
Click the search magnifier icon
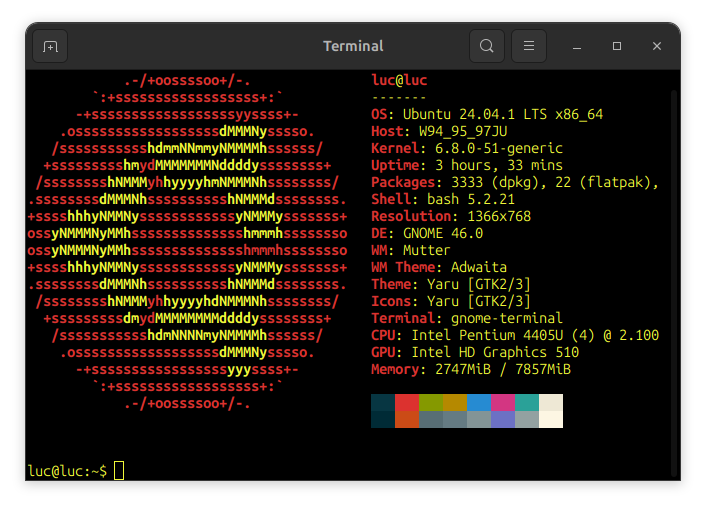point(486,46)
